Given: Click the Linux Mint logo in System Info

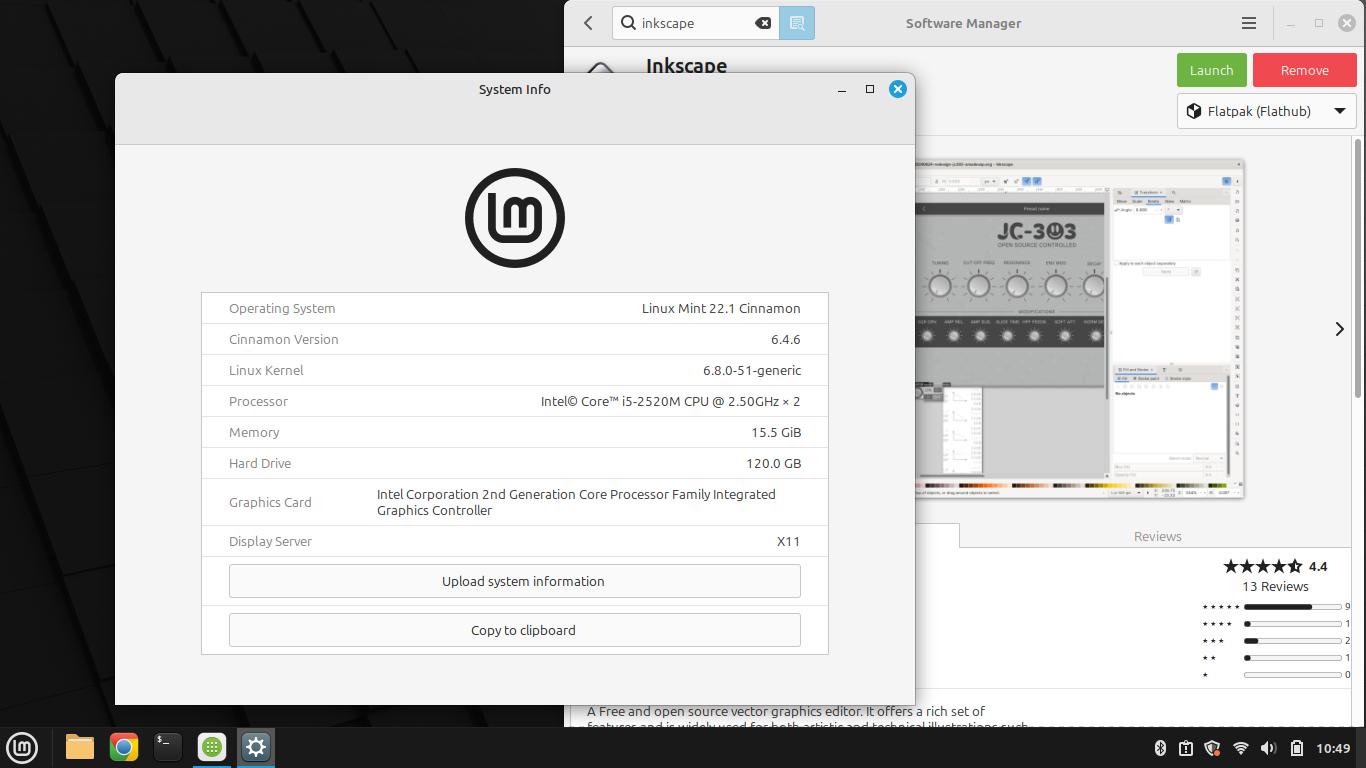Looking at the screenshot, I should click(x=515, y=218).
